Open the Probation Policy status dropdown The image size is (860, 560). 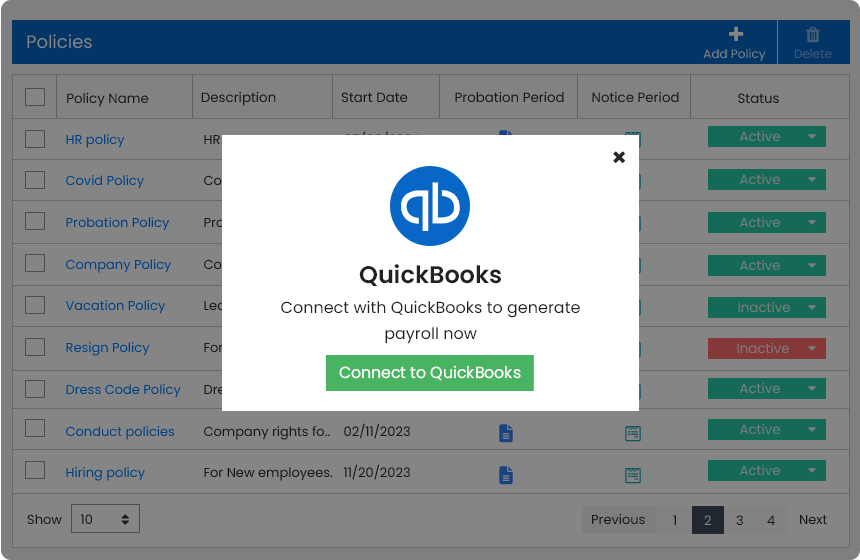766,222
